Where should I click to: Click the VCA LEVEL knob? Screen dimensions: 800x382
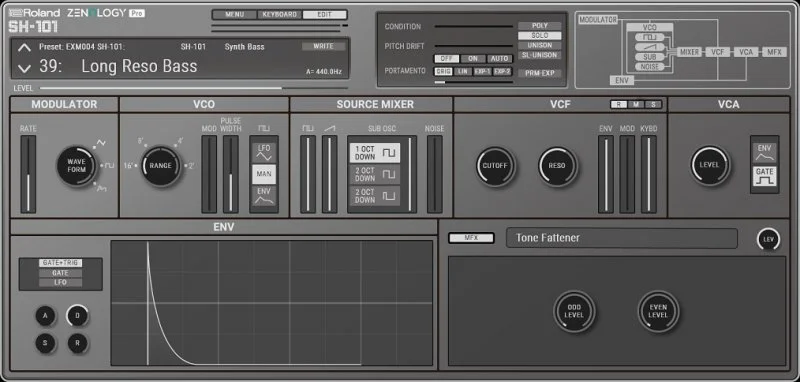pos(710,165)
